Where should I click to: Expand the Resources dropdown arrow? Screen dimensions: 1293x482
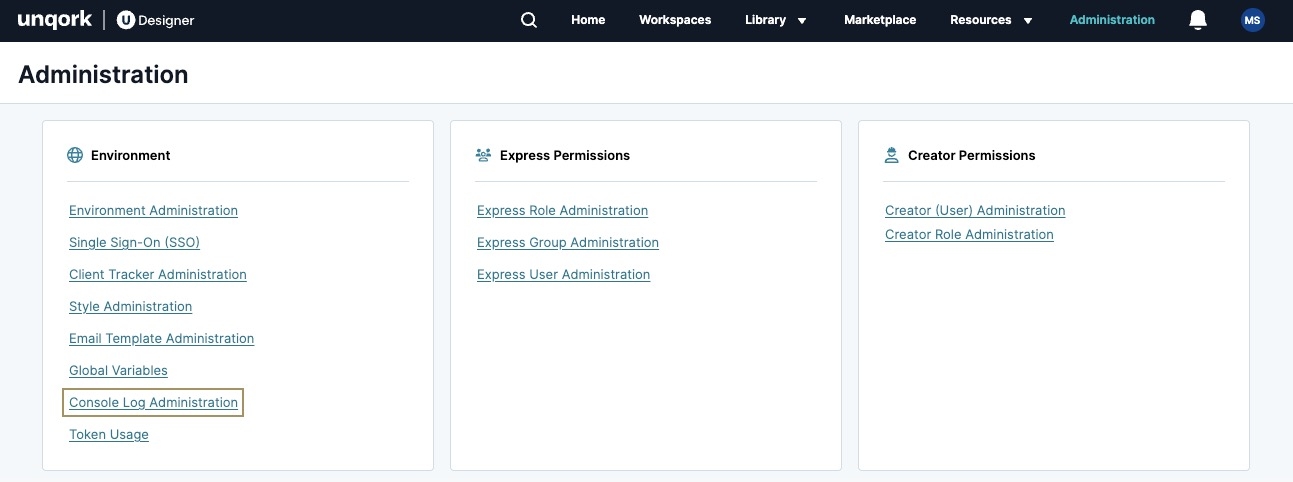pos(1028,21)
